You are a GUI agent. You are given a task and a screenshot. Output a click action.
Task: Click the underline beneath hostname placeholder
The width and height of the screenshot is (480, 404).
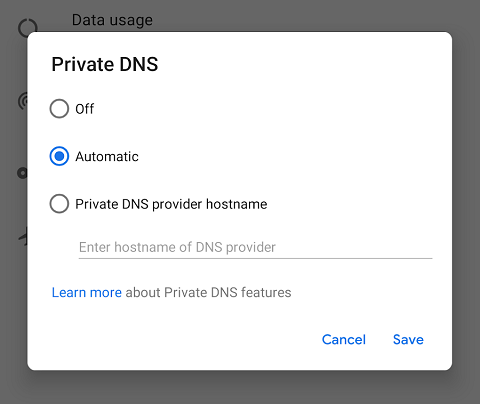coord(255,258)
